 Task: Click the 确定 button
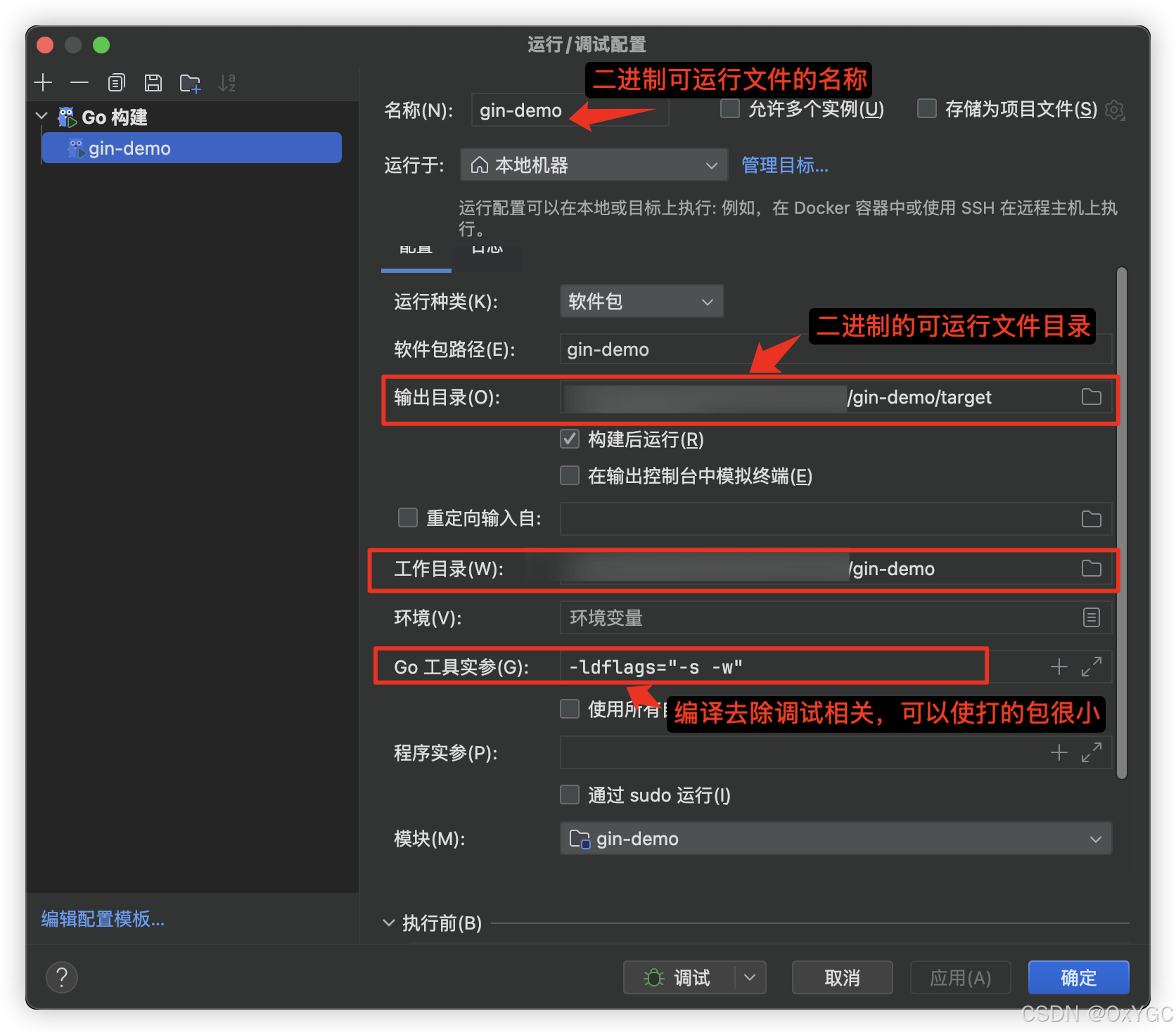pos(1078,977)
